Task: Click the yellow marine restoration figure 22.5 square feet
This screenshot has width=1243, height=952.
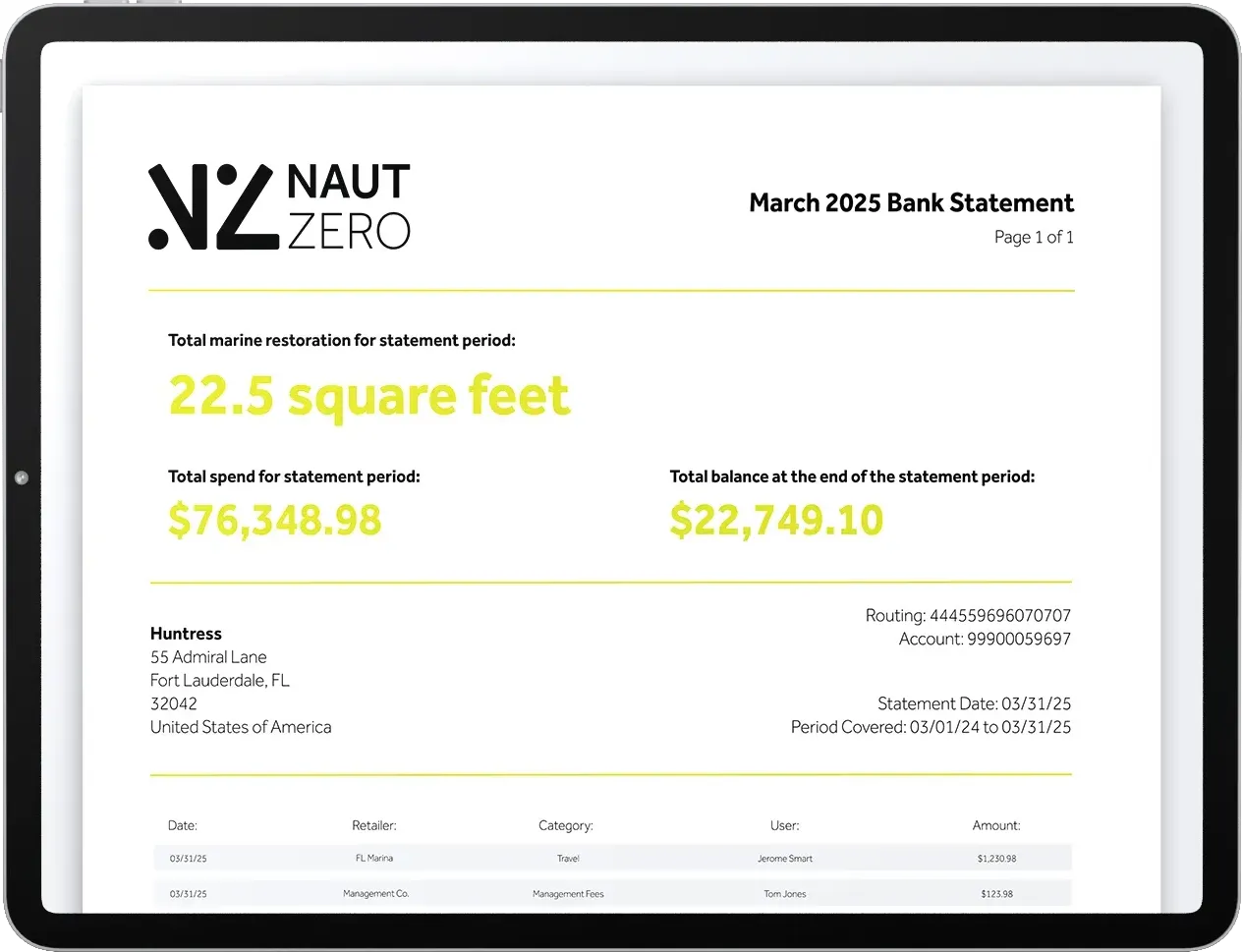Action: [368, 395]
